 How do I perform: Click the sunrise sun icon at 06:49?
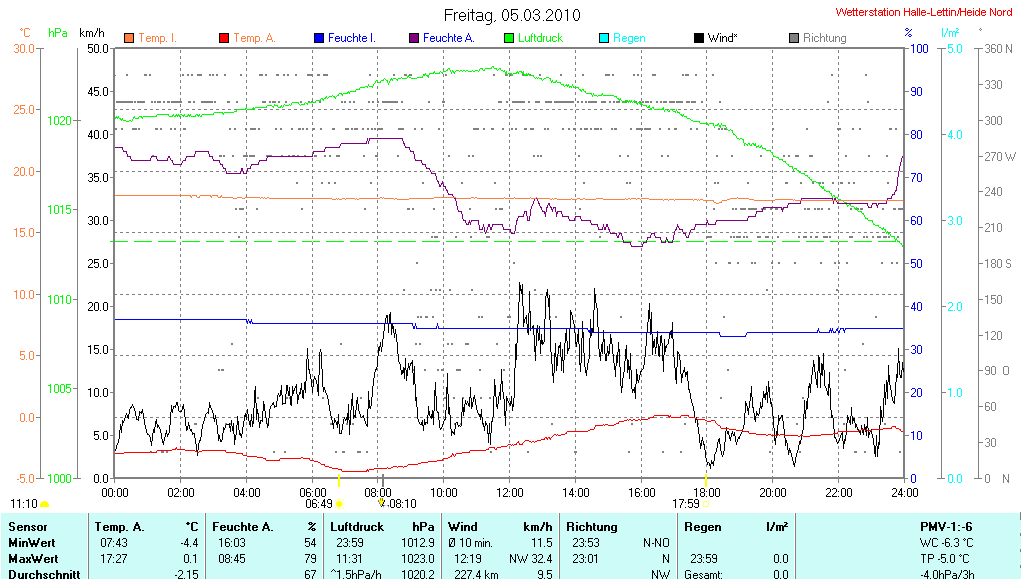tap(339, 504)
